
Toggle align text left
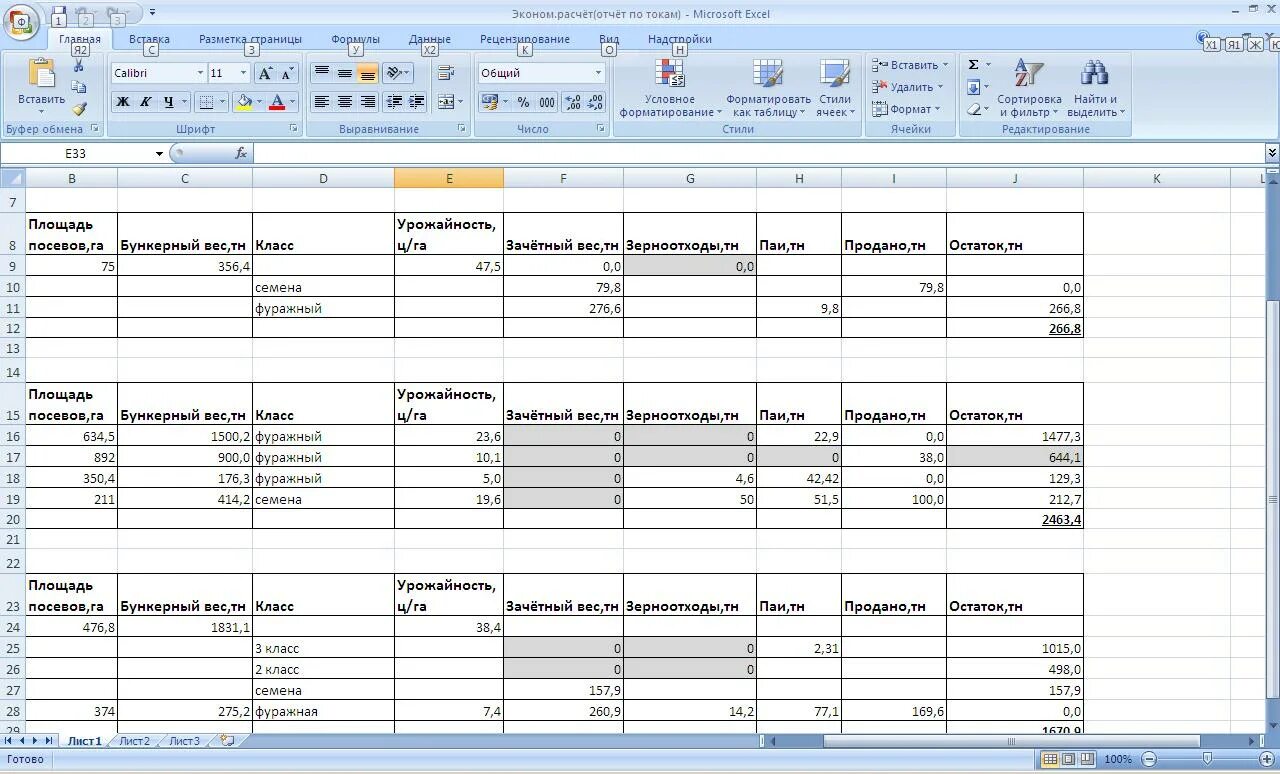[322, 102]
